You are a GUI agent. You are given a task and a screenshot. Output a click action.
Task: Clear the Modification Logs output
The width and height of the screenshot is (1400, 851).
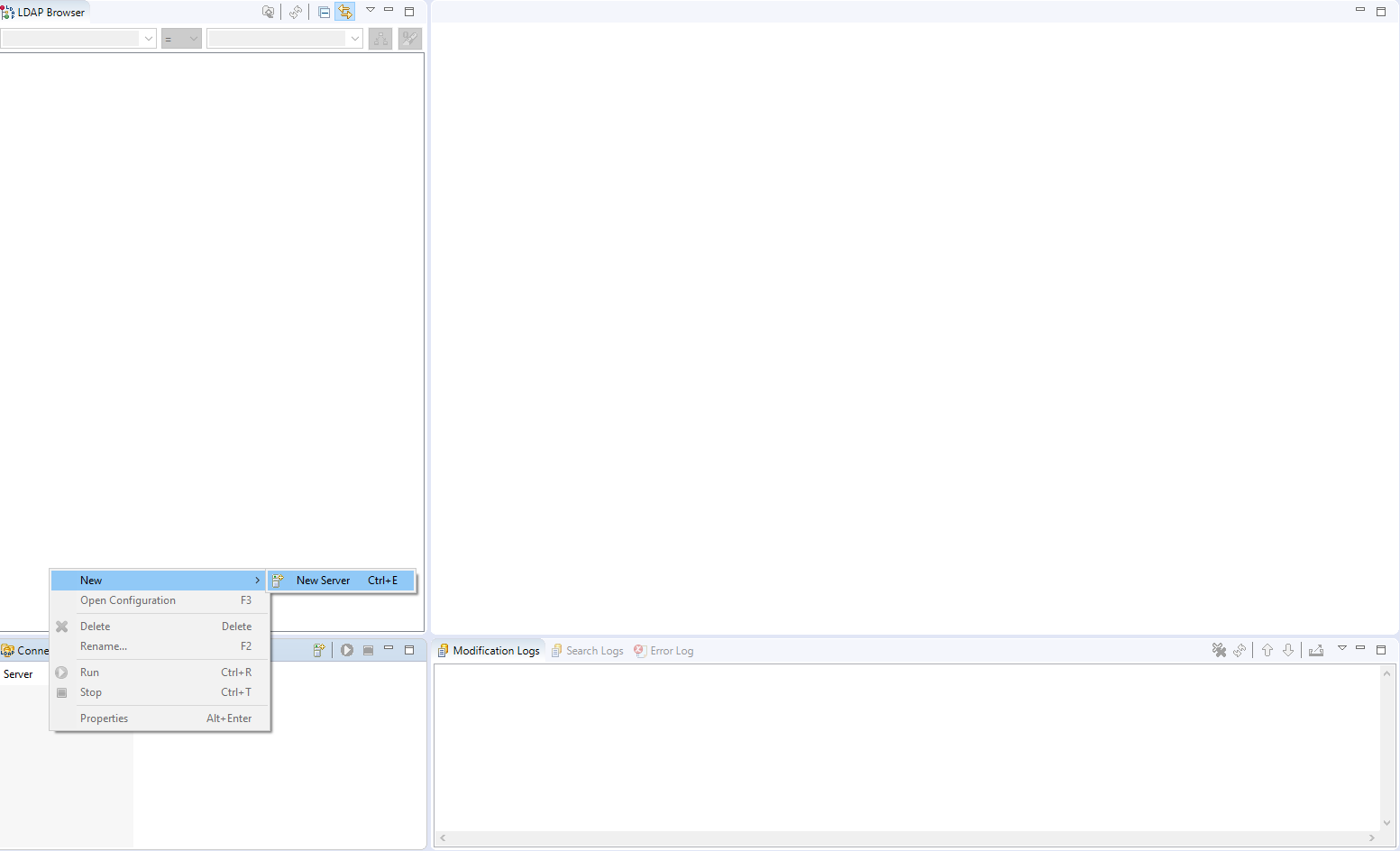[1220, 649]
